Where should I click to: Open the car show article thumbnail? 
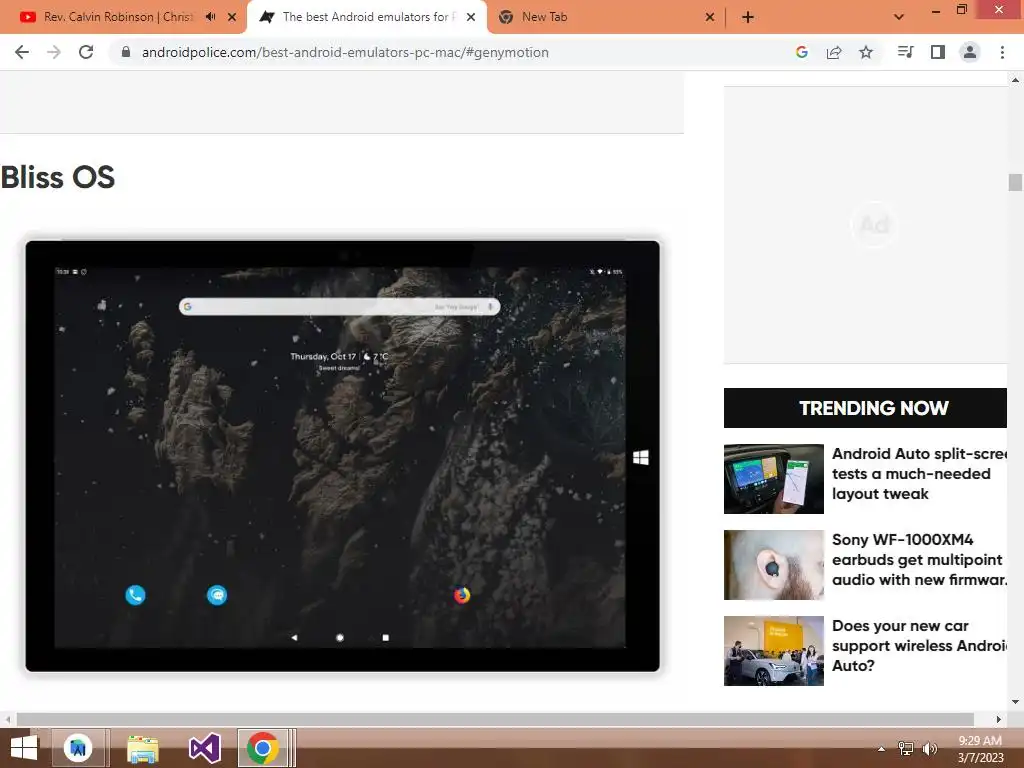tap(773, 650)
